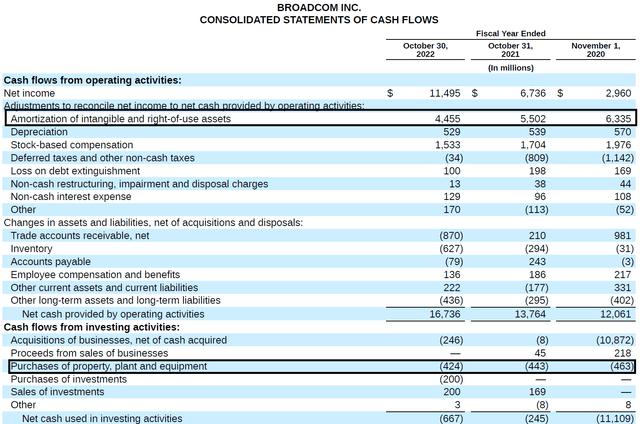This screenshot has height=424, width=640.
Task: Click the 'BROADCOM INC.' title text
Action: pos(319,7)
